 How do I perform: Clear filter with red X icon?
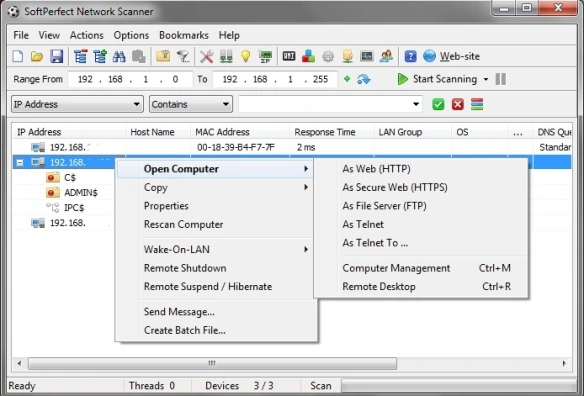pyautogui.click(x=458, y=104)
